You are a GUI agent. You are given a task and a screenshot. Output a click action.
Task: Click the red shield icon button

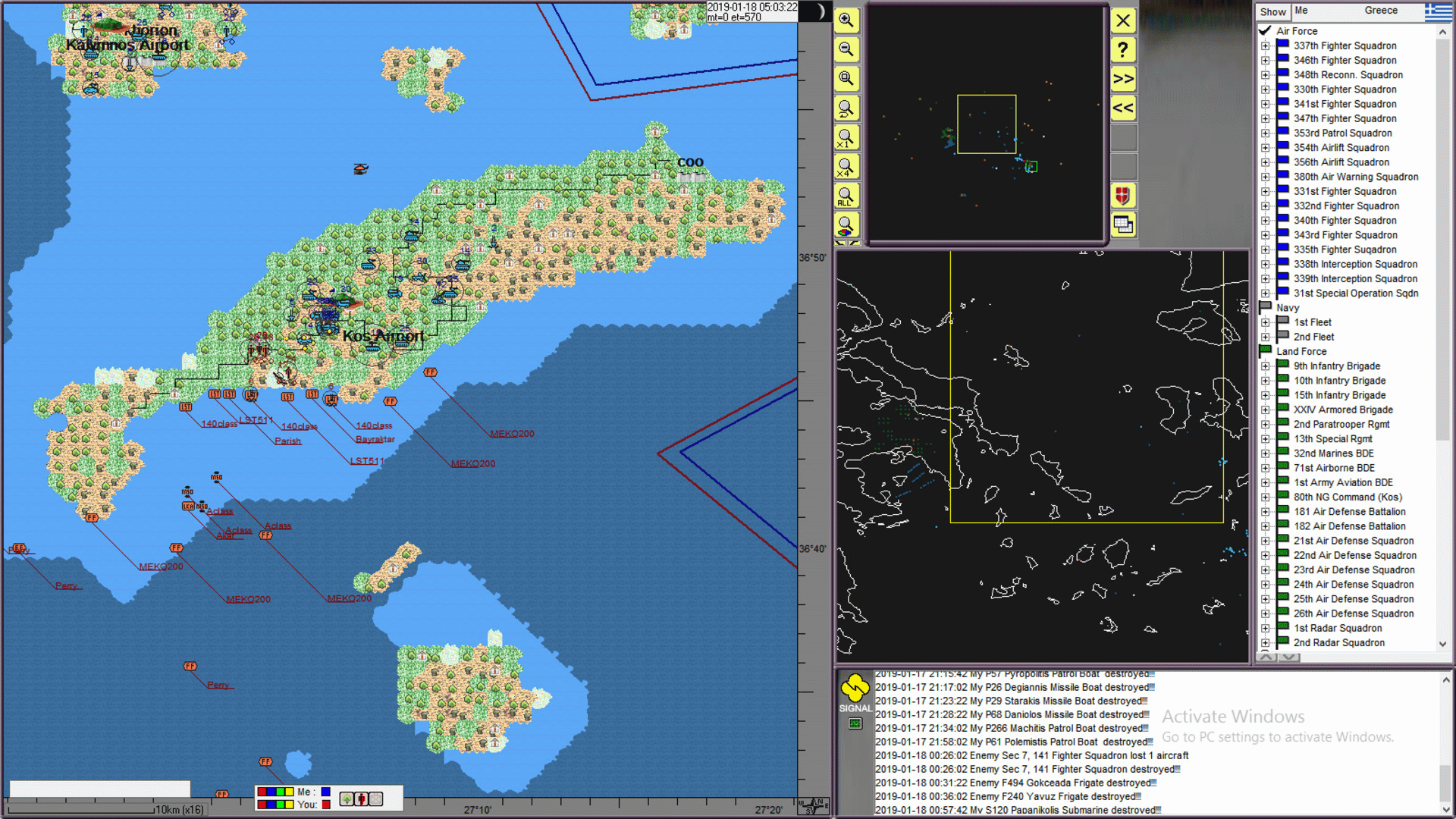coord(1123,196)
